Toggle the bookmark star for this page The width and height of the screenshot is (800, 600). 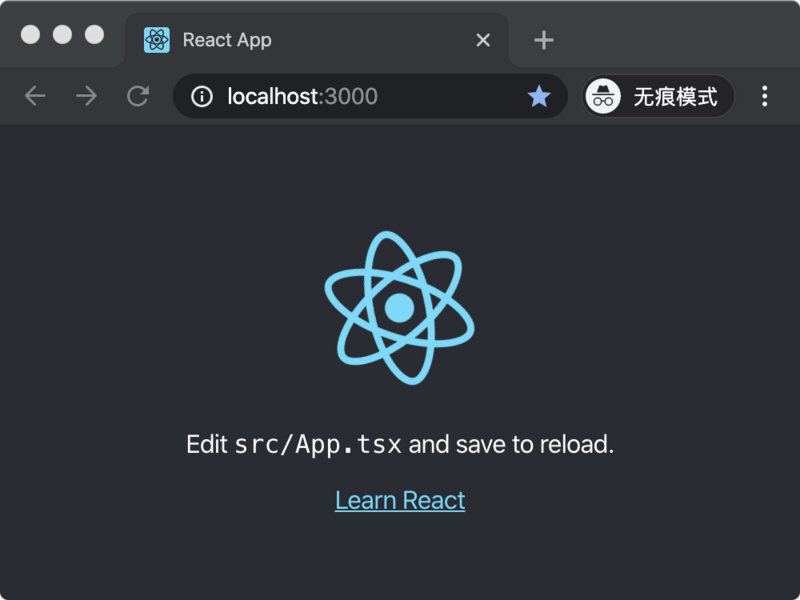[539, 96]
